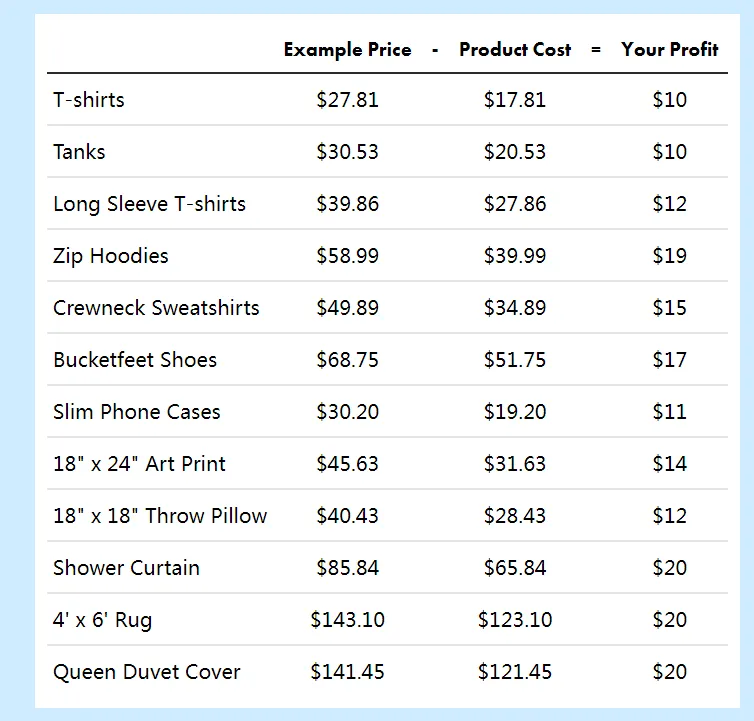754x721 pixels.
Task: Select the $17 Bucketfeet Shoes profit
Action: 669,360
